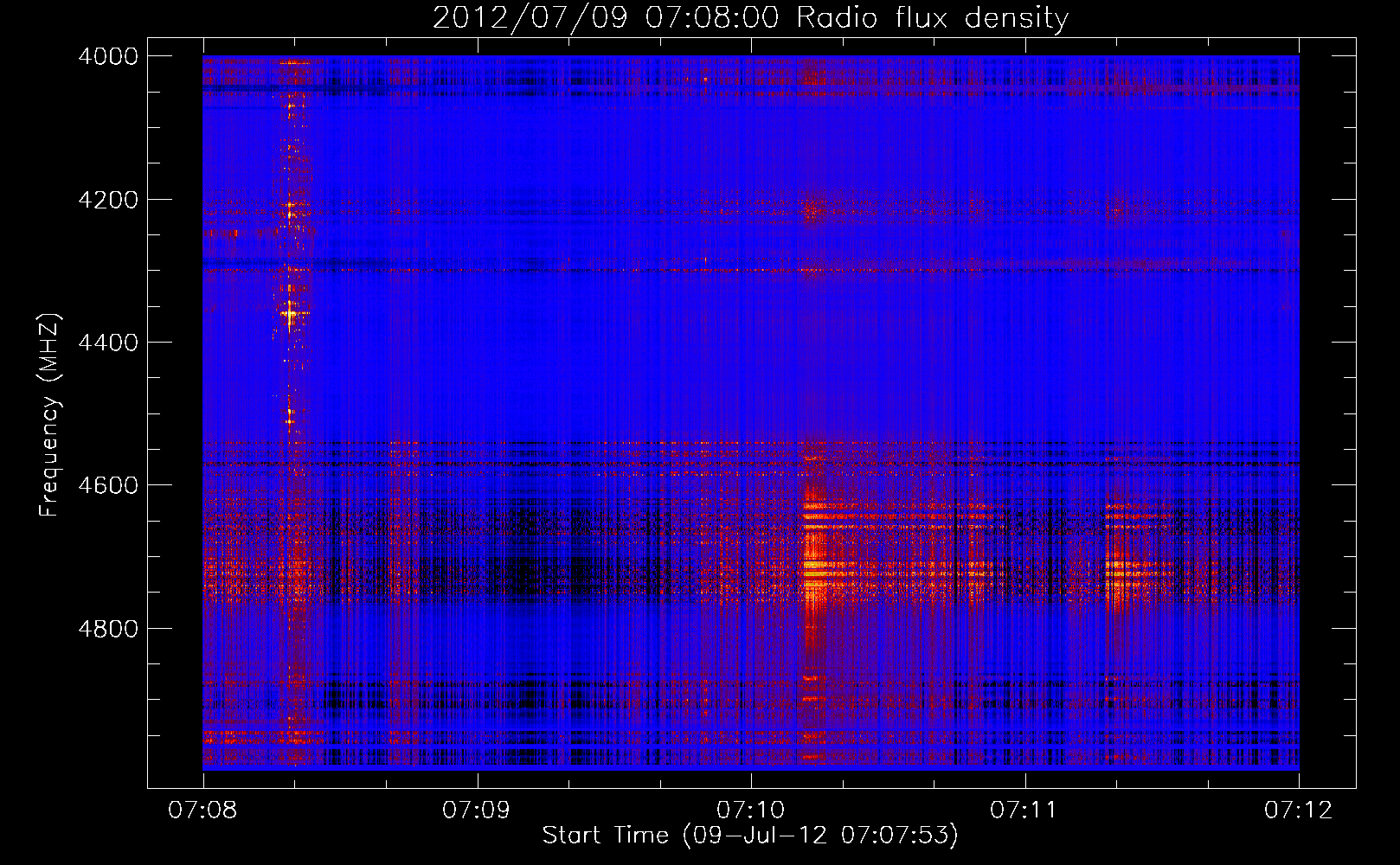Click the 4400 frequency tick label
1400x865 pixels.
pyautogui.click(x=108, y=343)
